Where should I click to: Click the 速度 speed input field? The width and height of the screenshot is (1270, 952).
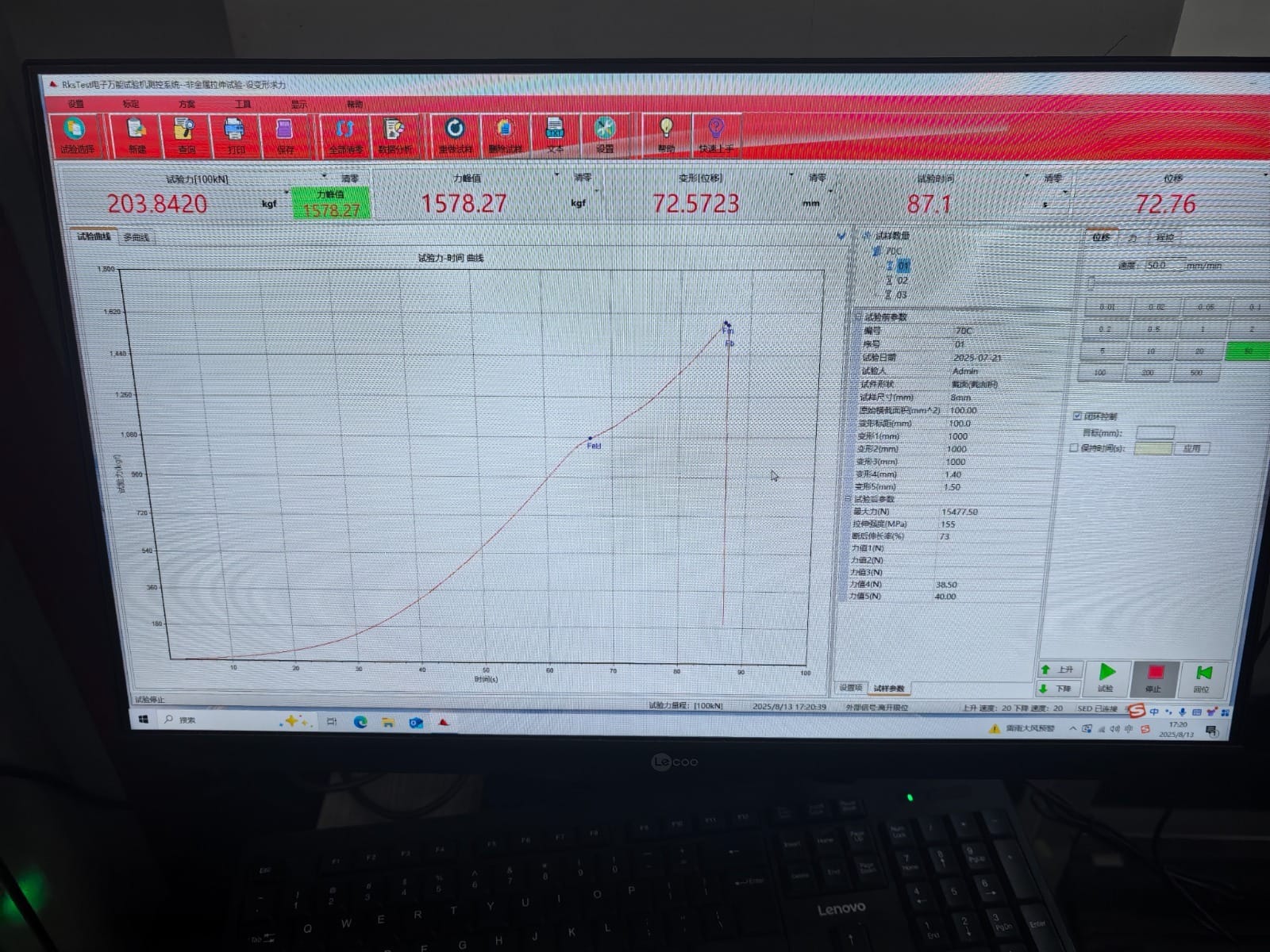click(x=1164, y=265)
